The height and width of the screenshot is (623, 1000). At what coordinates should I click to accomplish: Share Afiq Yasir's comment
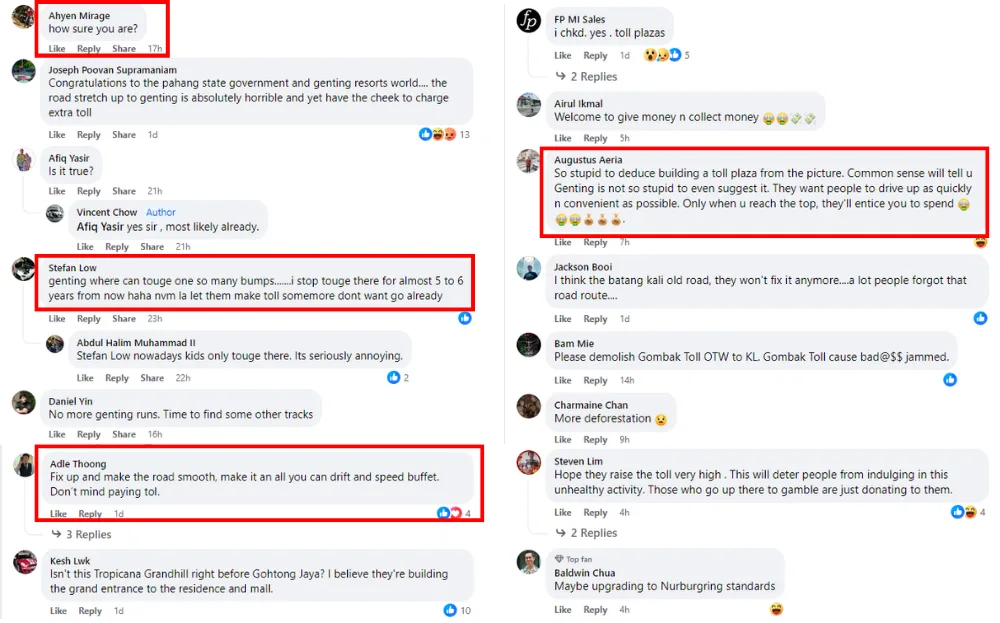tap(124, 191)
